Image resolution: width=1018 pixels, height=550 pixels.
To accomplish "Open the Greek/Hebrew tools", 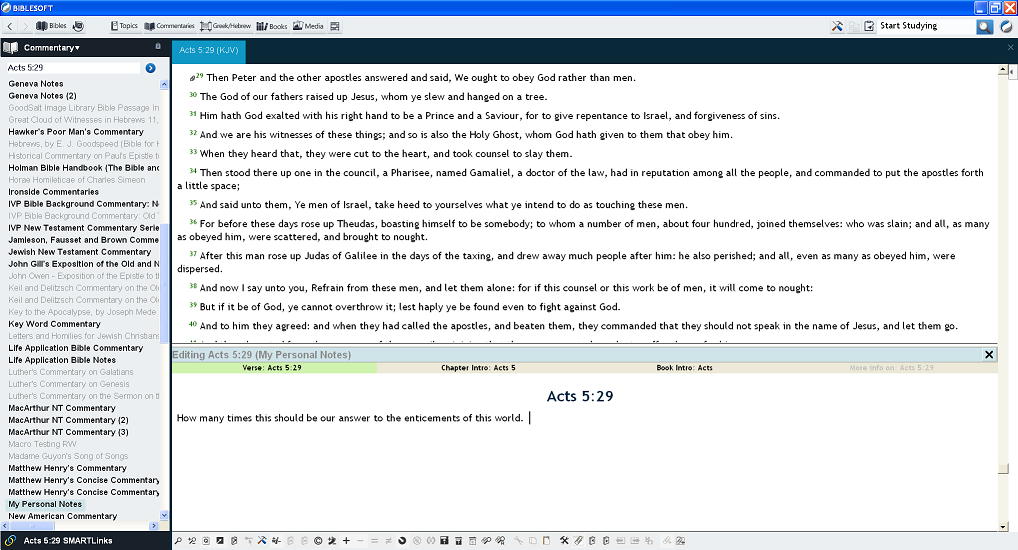I will [225, 26].
